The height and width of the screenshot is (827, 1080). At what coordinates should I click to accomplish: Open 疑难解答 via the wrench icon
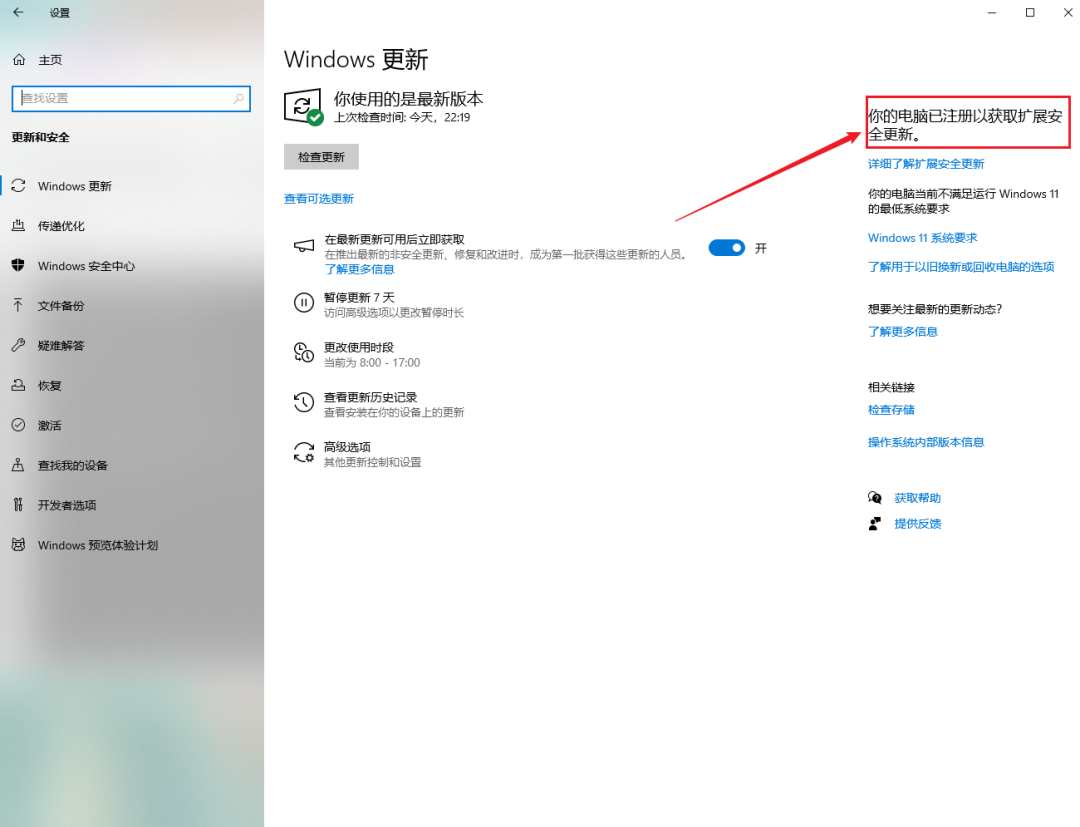[20, 346]
